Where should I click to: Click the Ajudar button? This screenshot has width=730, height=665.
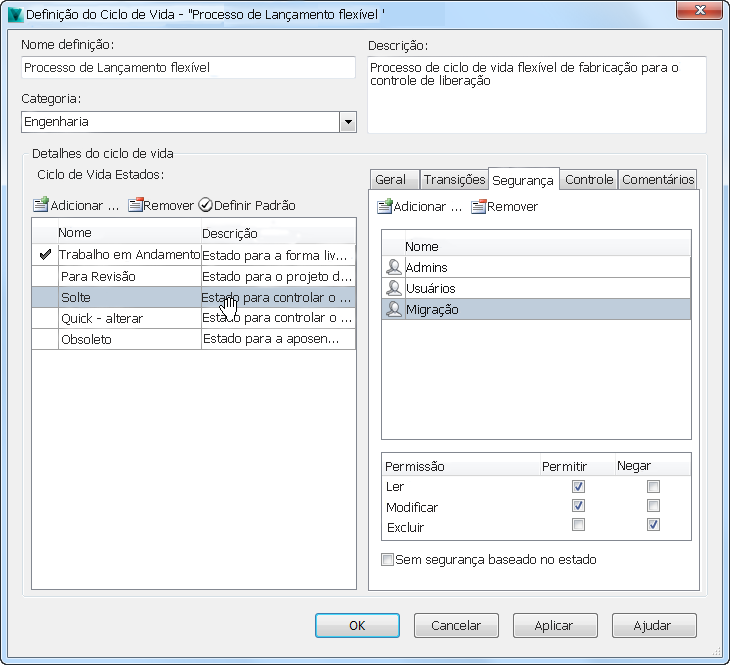pyautogui.click(x=654, y=625)
